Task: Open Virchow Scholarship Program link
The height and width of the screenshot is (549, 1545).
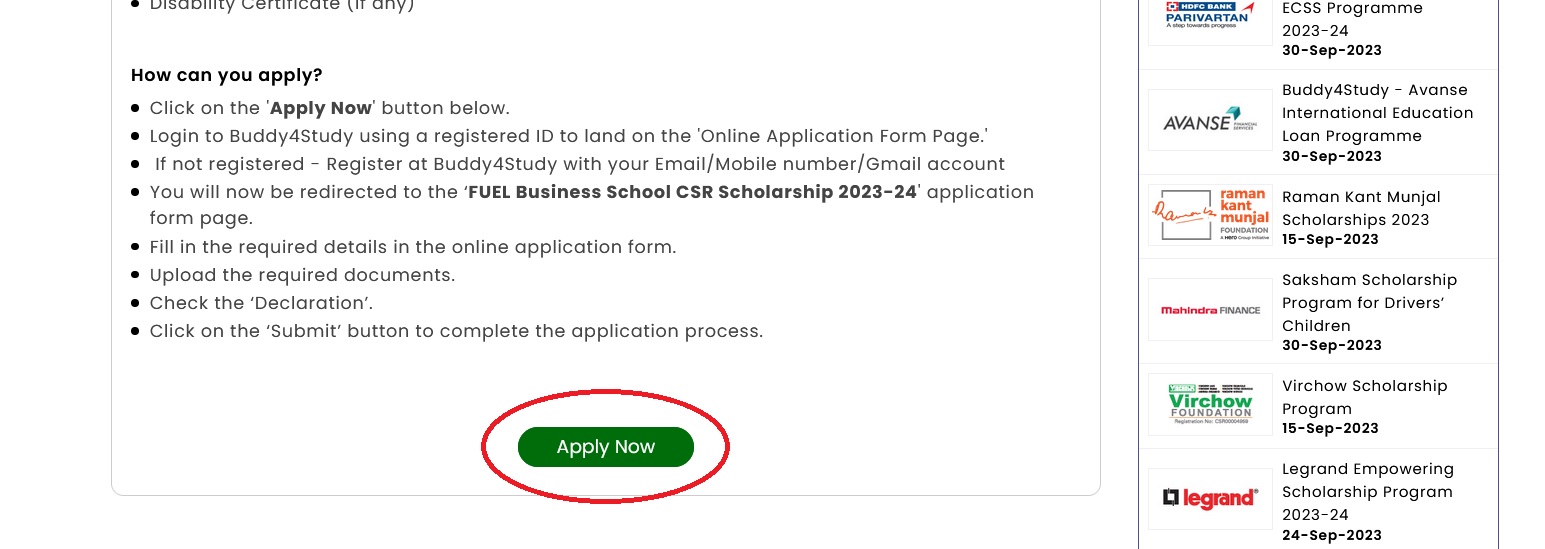Action: click(1364, 397)
